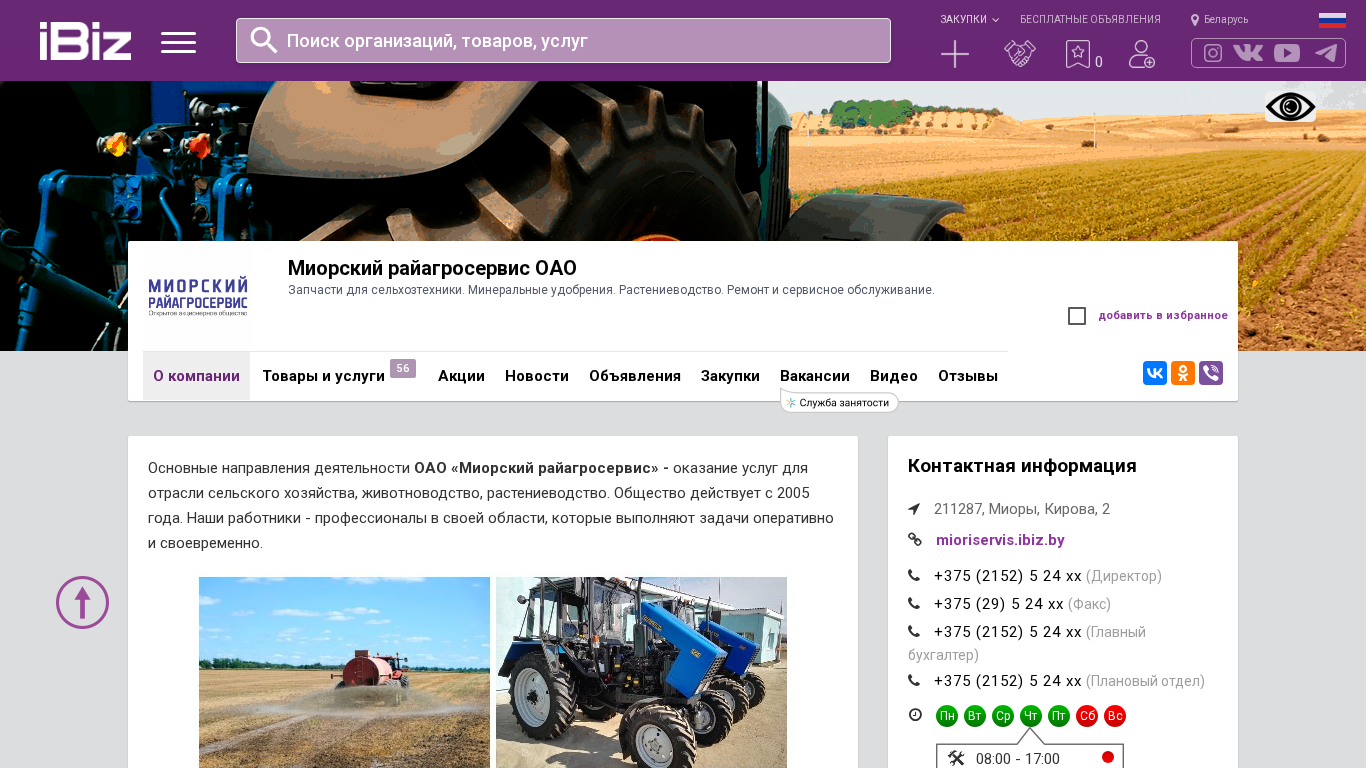Visit the VK page in header
This screenshot has height=768, width=1366.
pyautogui.click(x=1248, y=53)
